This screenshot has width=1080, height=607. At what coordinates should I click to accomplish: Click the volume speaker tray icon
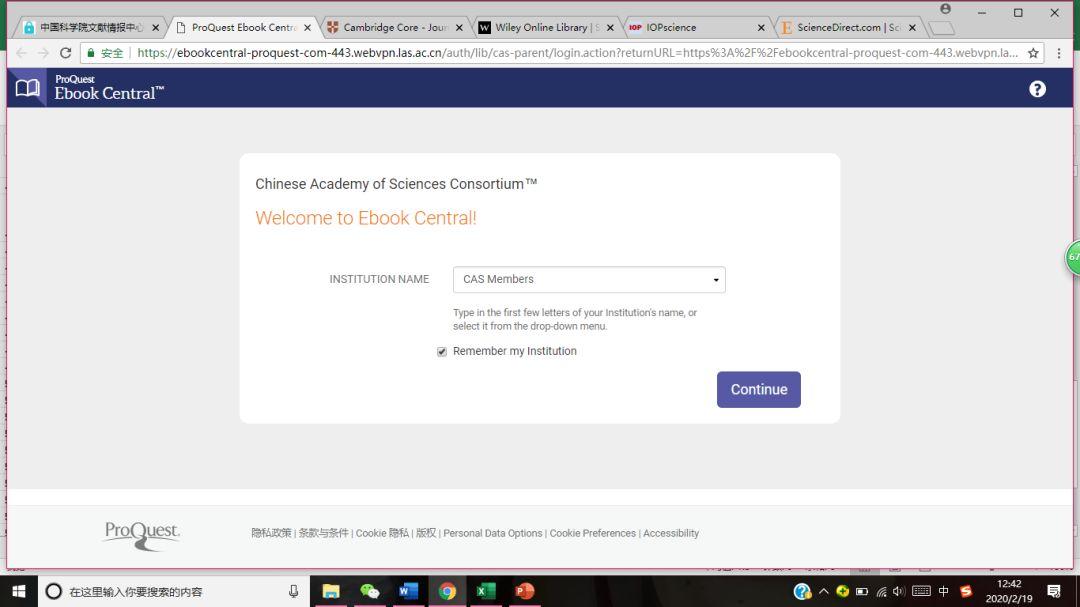coord(899,591)
